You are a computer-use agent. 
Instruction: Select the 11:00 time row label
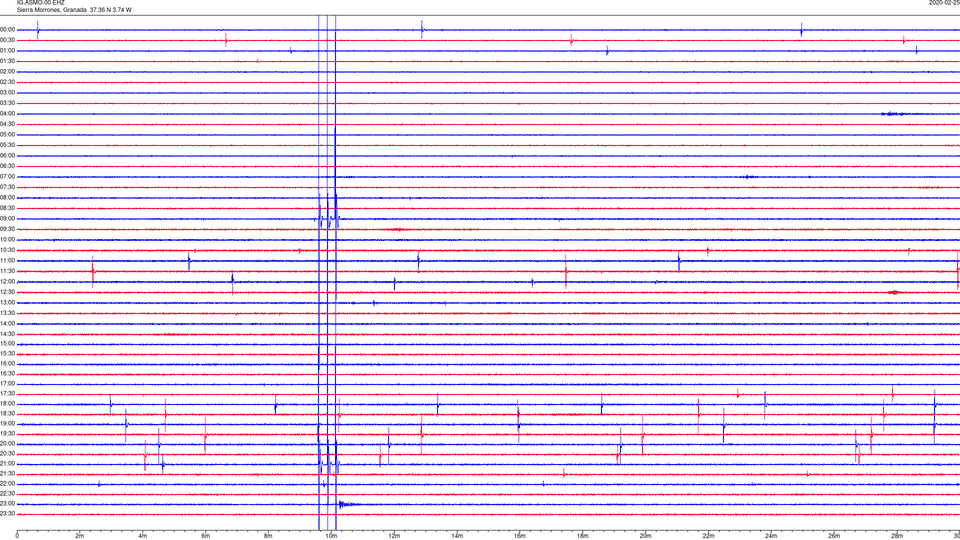(x=8, y=261)
